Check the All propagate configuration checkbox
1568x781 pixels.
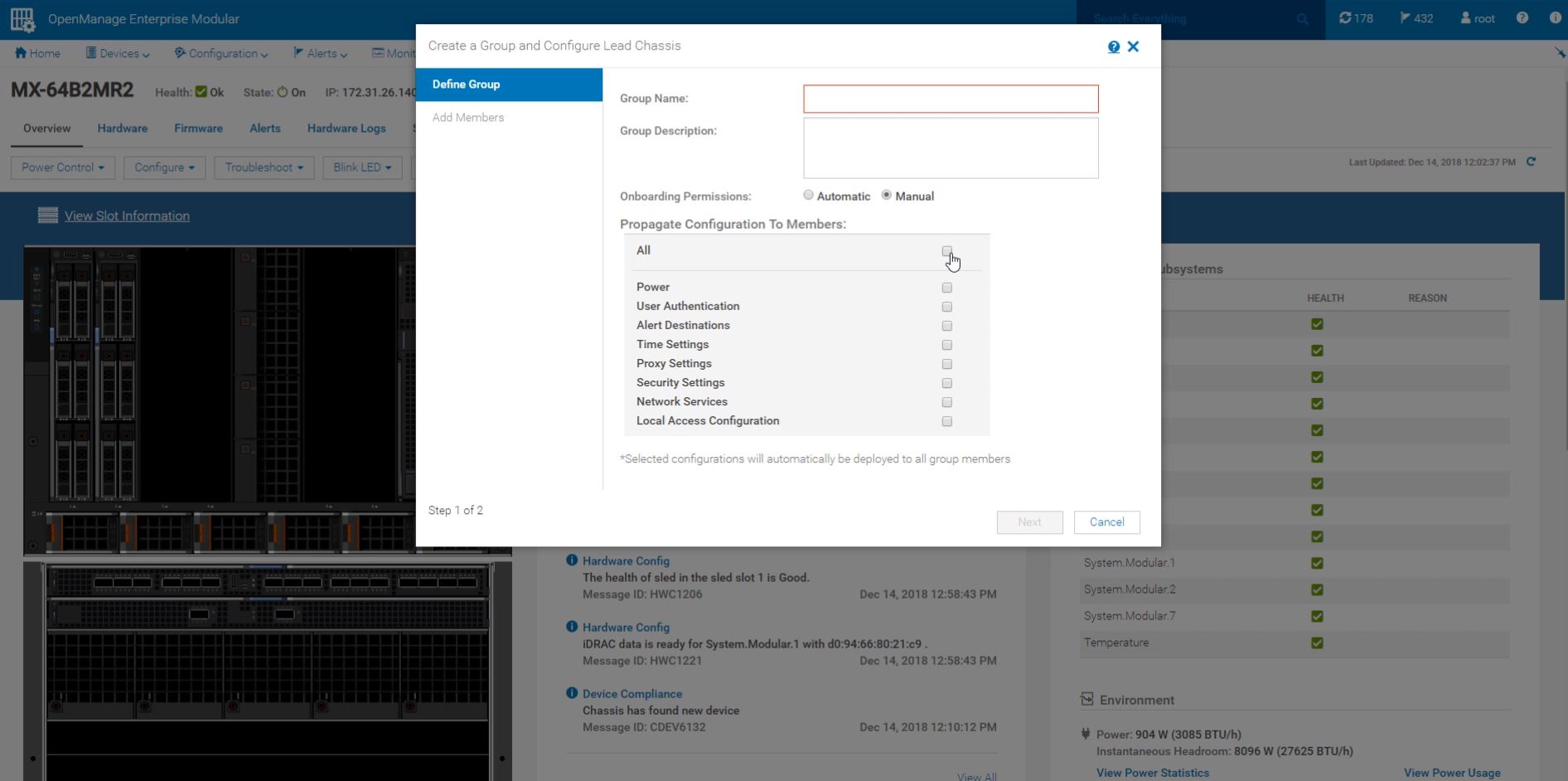click(946, 251)
